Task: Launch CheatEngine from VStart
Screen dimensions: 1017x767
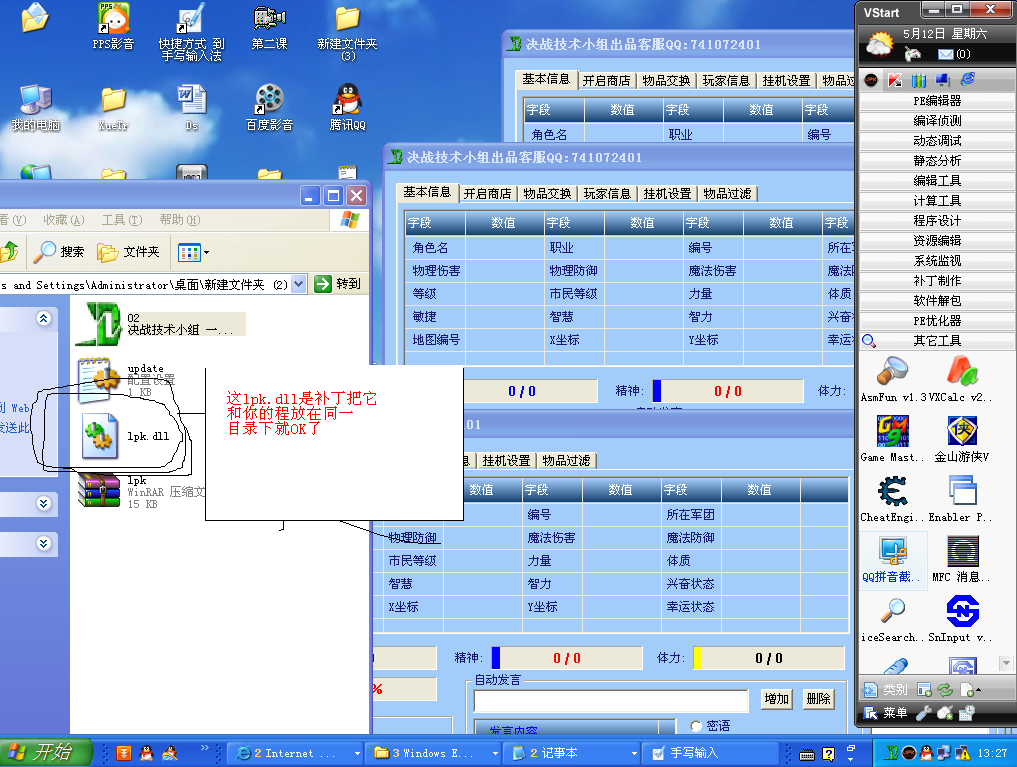Action: click(x=893, y=499)
